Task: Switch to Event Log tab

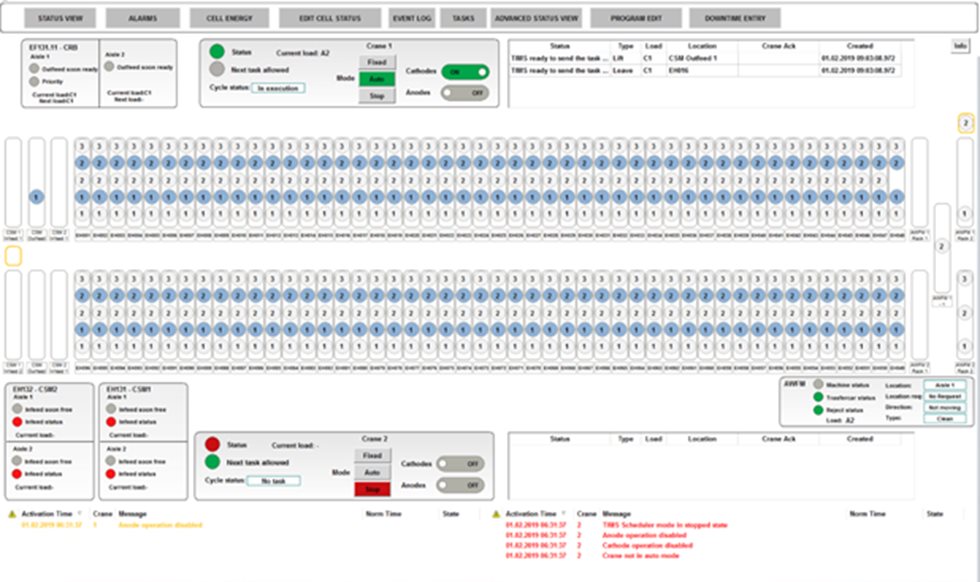Action: click(x=411, y=18)
